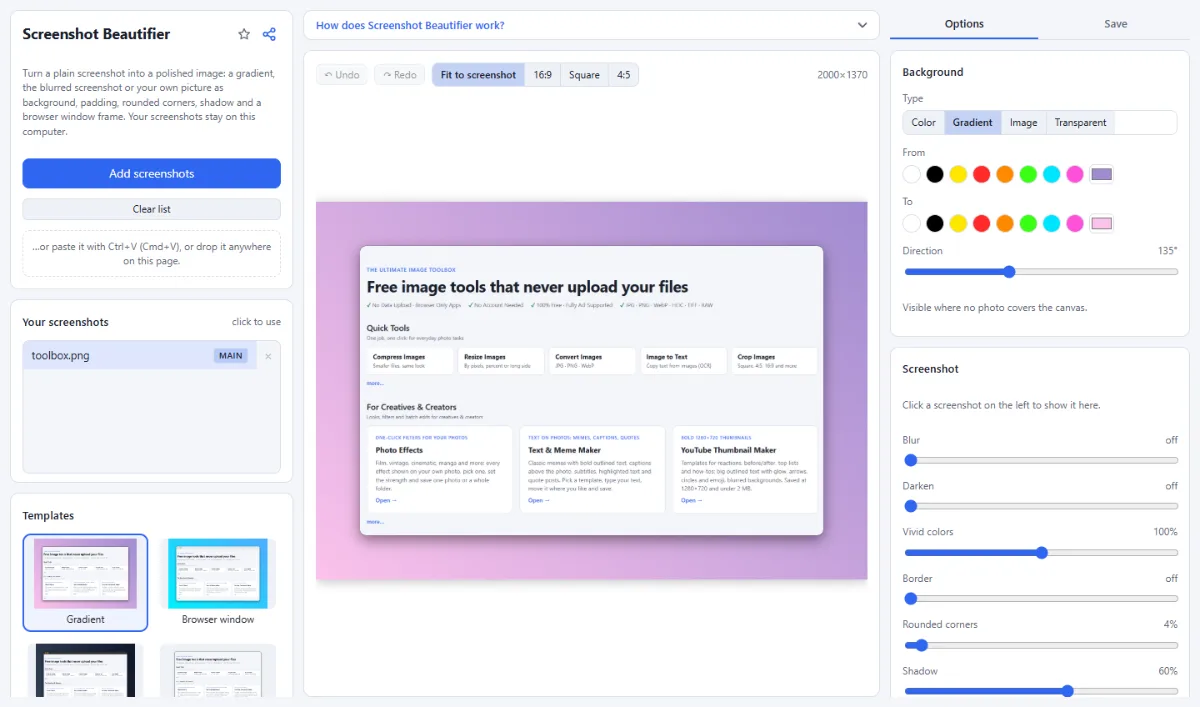Viewport: 1200px width, 707px height.
Task: Choose the 4:5 aspect ratio
Action: coord(623,75)
